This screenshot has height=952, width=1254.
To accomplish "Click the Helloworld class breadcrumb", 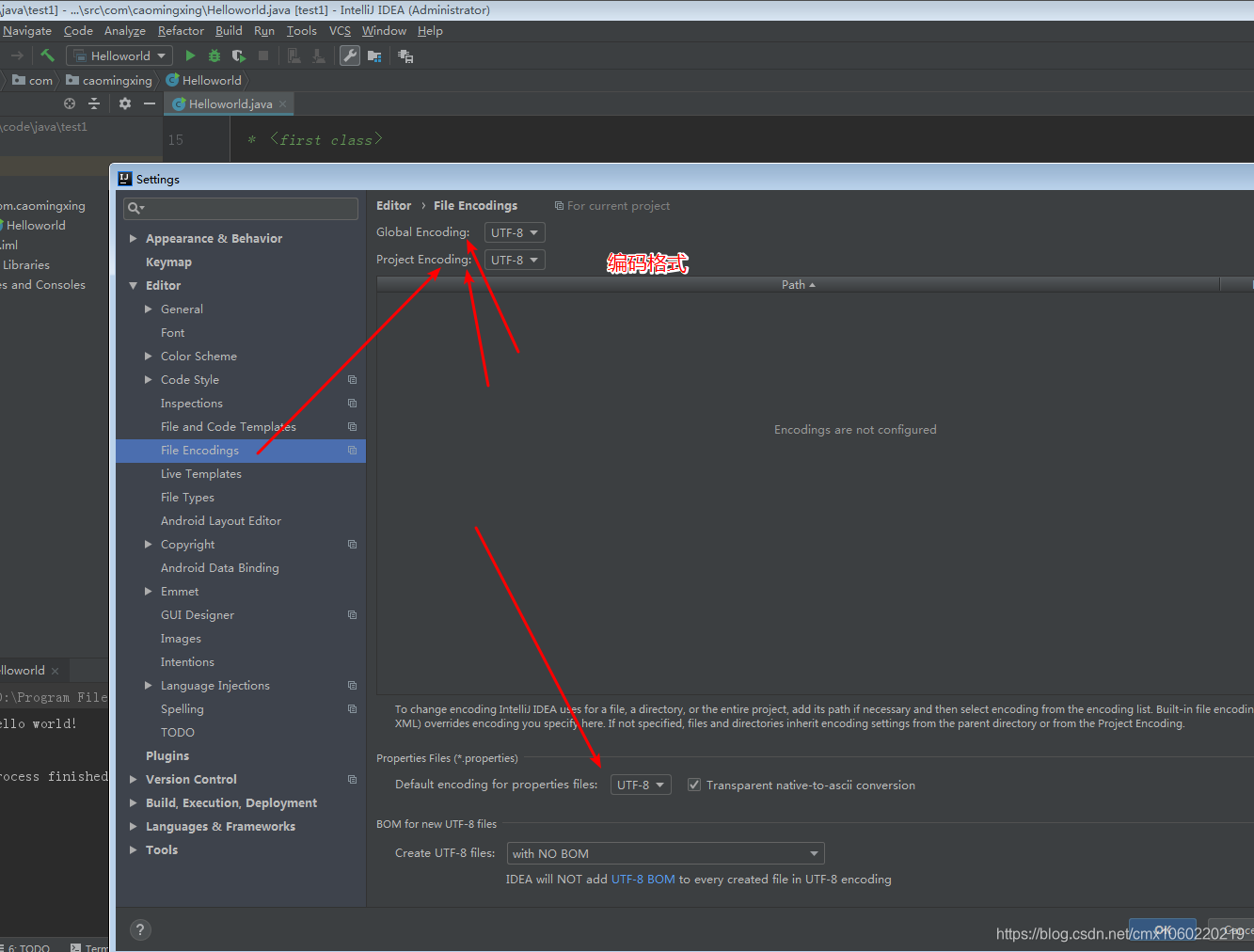I will point(204,81).
